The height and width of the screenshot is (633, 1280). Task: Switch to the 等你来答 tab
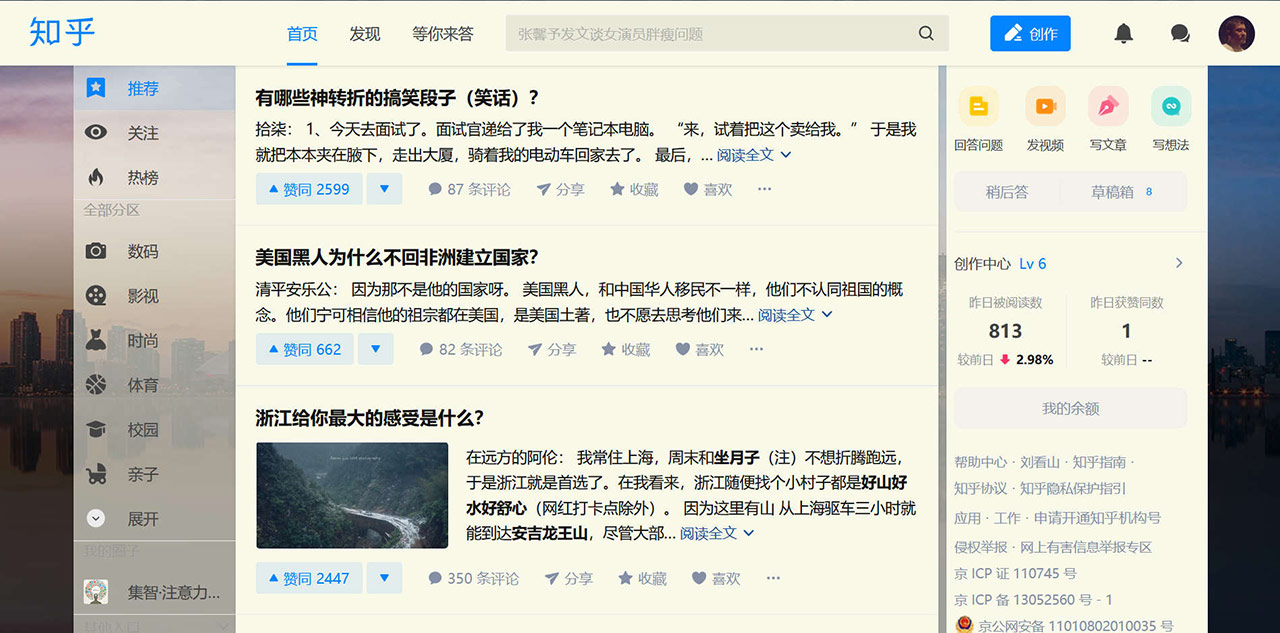442,33
